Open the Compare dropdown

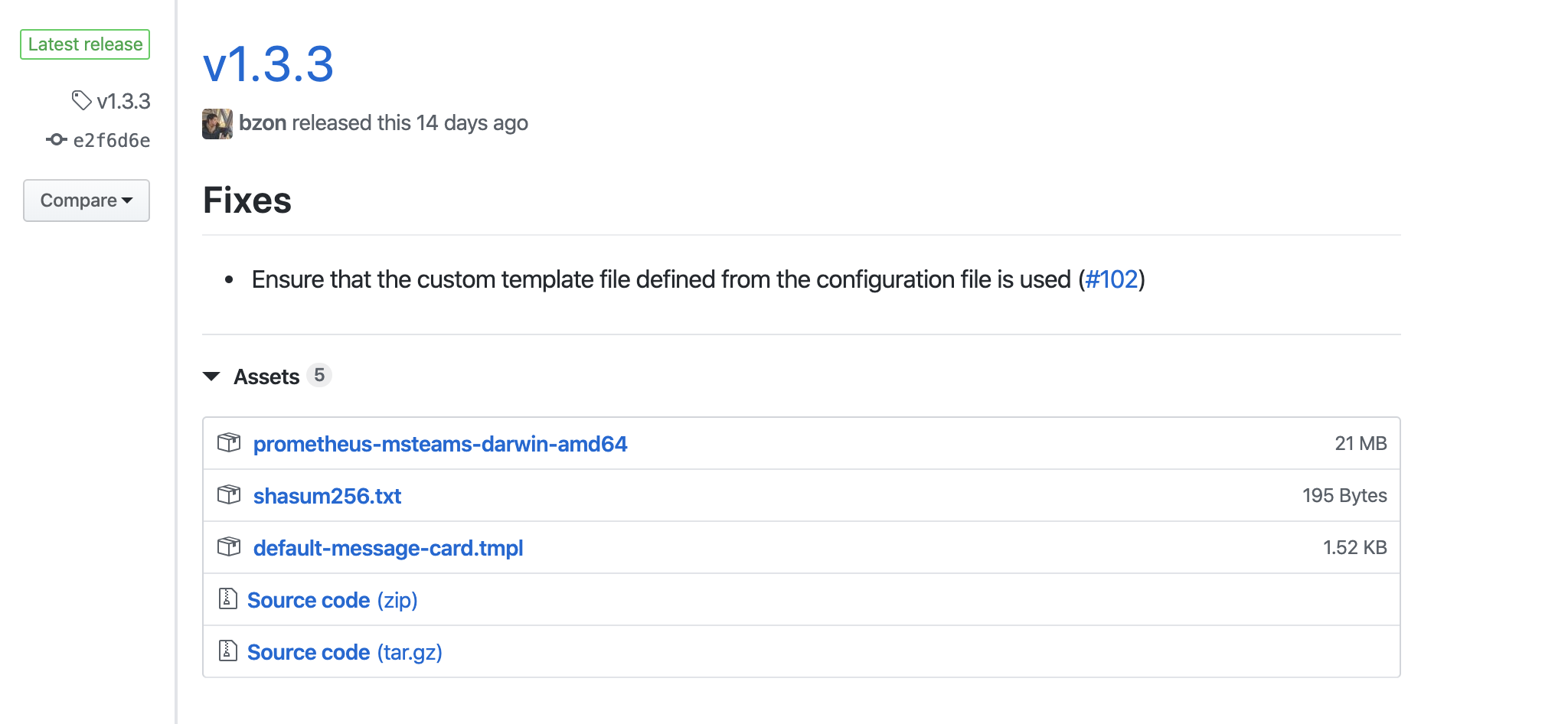pyautogui.click(x=86, y=201)
